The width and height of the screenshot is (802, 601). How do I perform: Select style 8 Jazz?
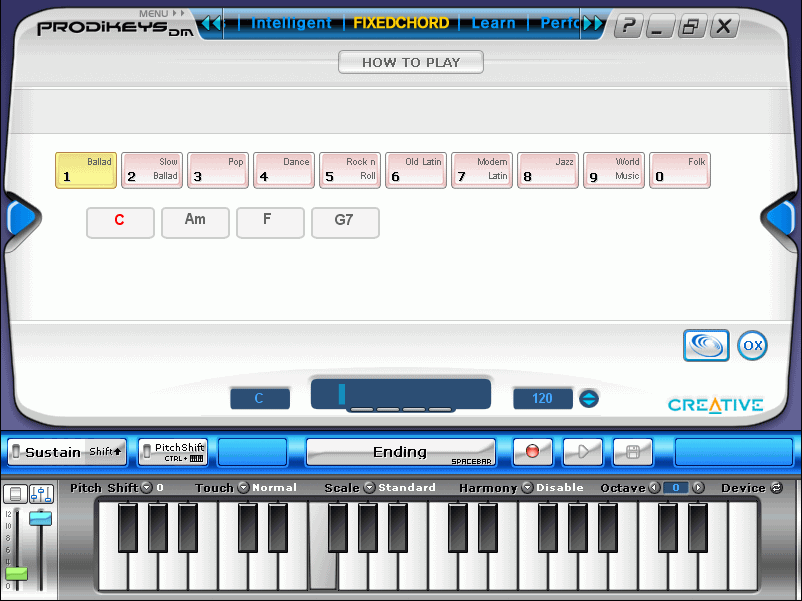pos(548,170)
